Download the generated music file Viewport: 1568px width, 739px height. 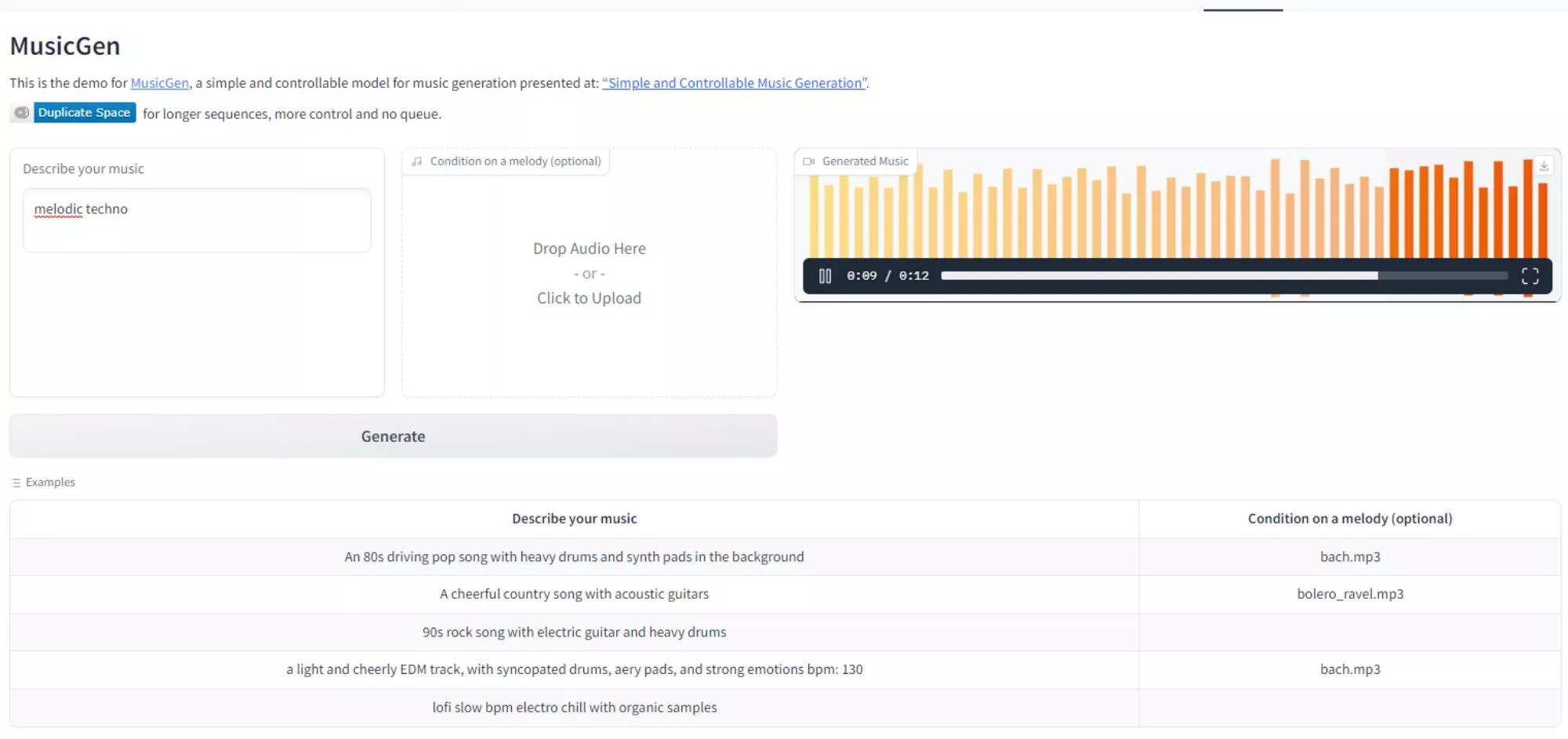tap(1544, 166)
